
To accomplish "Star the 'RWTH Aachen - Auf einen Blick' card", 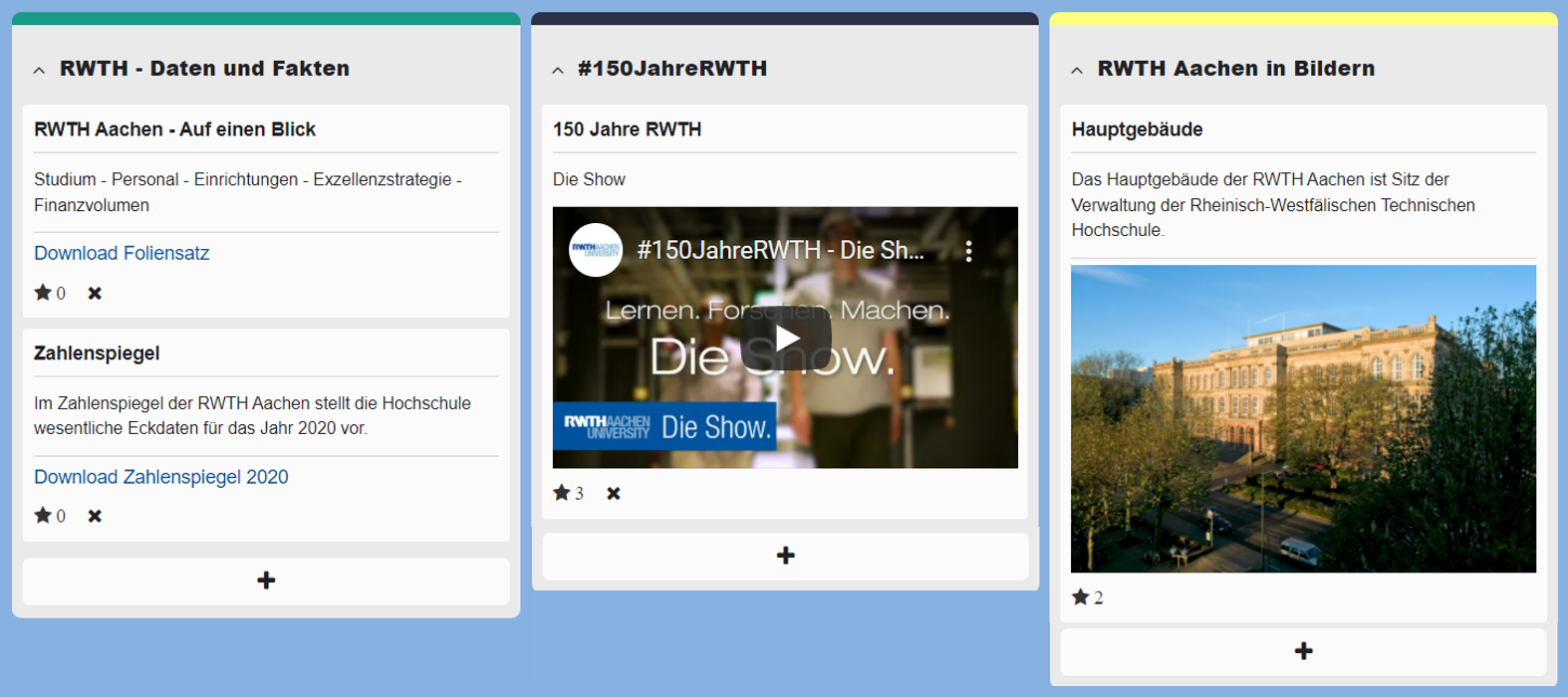I will [x=43, y=293].
